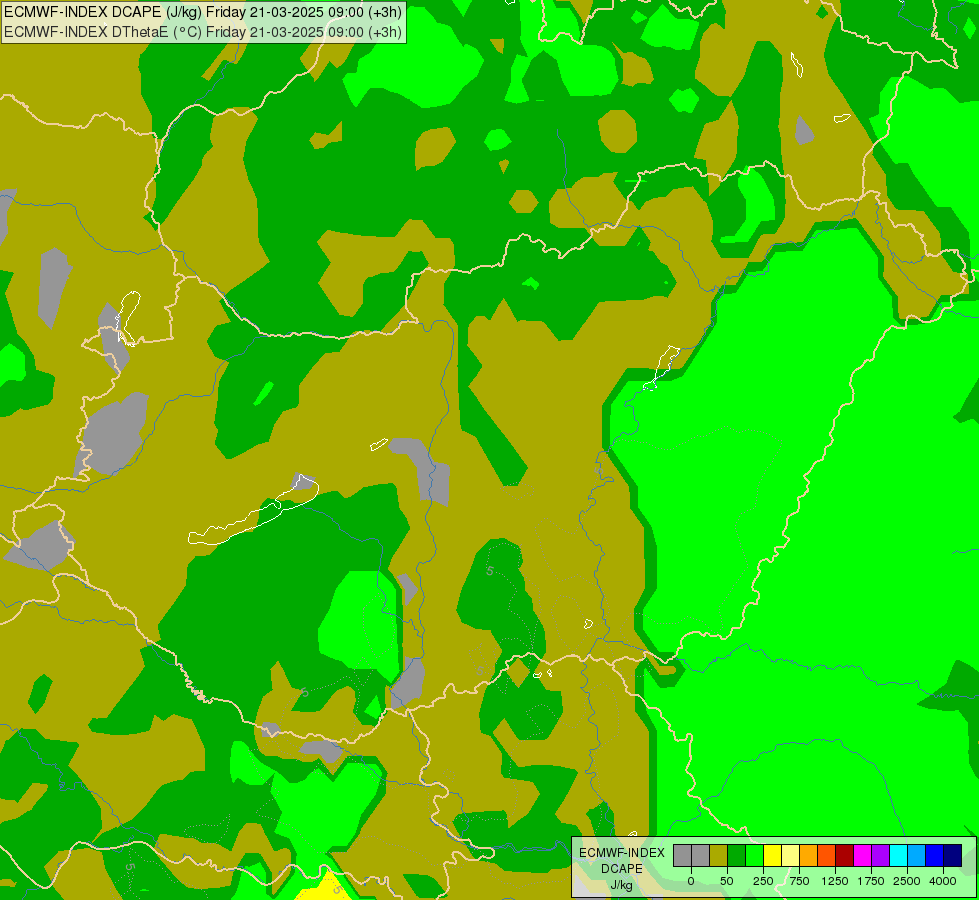Click the J/kg unit label in the legend
The image size is (979, 900).
pos(622,885)
